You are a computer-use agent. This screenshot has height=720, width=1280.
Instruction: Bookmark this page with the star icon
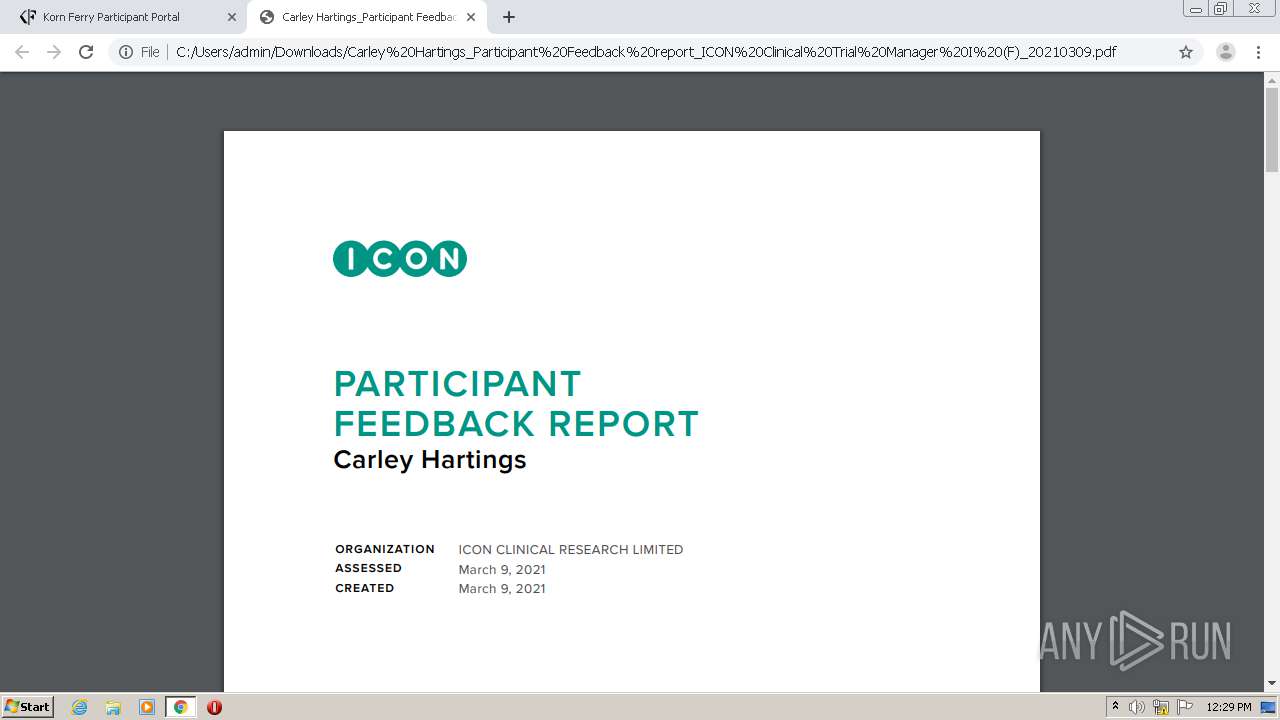click(x=1186, y=52)
